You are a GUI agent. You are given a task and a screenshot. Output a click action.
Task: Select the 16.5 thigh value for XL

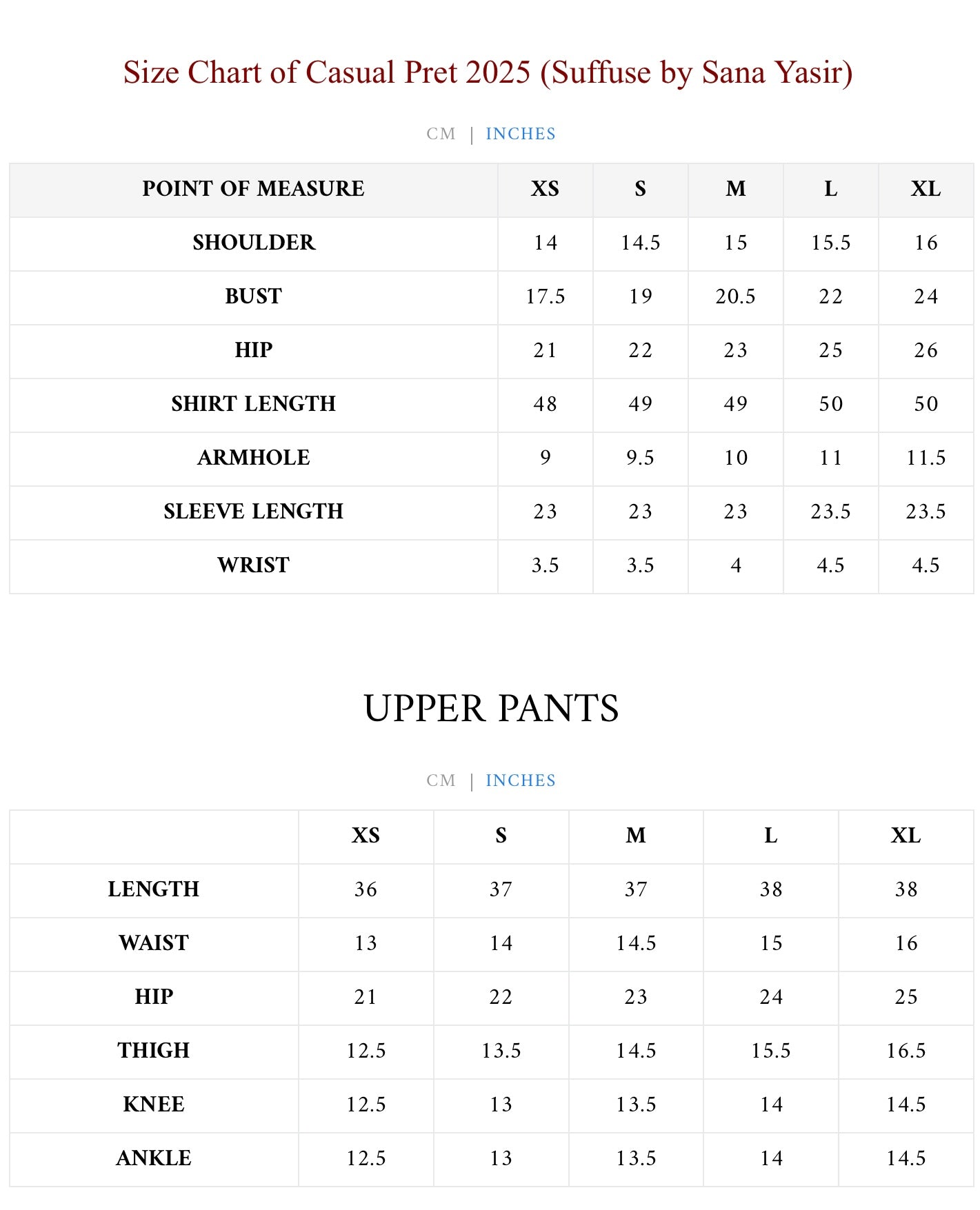906,1051
